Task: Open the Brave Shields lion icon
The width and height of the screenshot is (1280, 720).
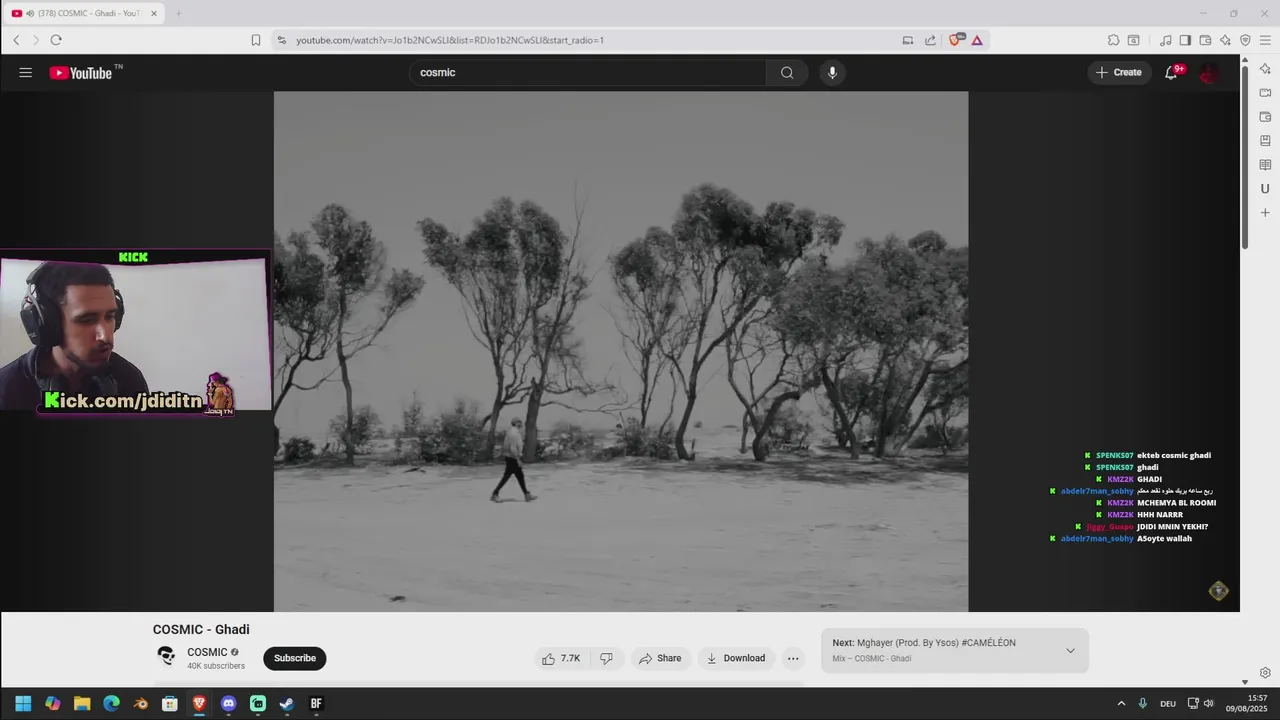Action: tap(955, 40)
